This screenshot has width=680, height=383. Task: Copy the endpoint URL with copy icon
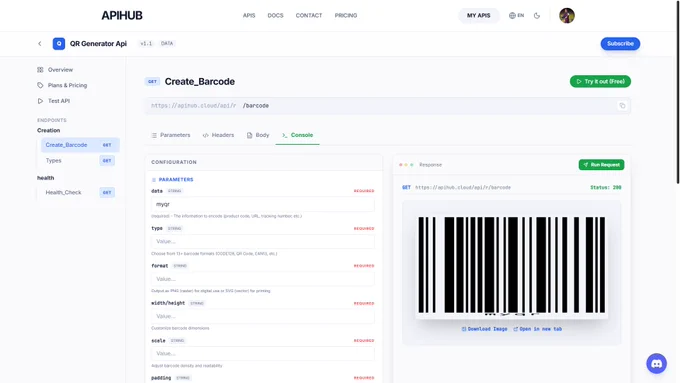coord(622,105)
